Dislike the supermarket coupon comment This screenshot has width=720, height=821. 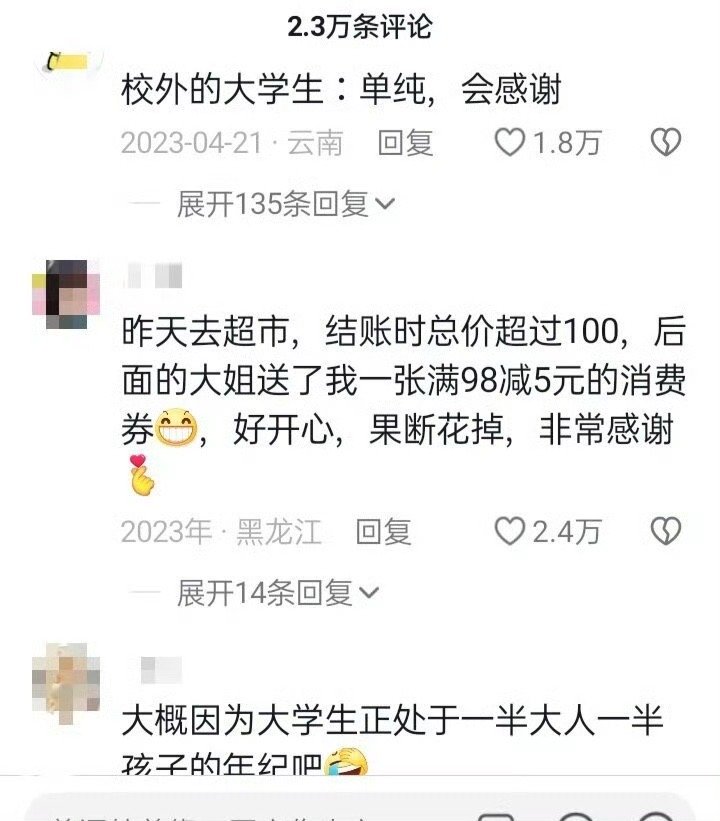coord(666,531)
